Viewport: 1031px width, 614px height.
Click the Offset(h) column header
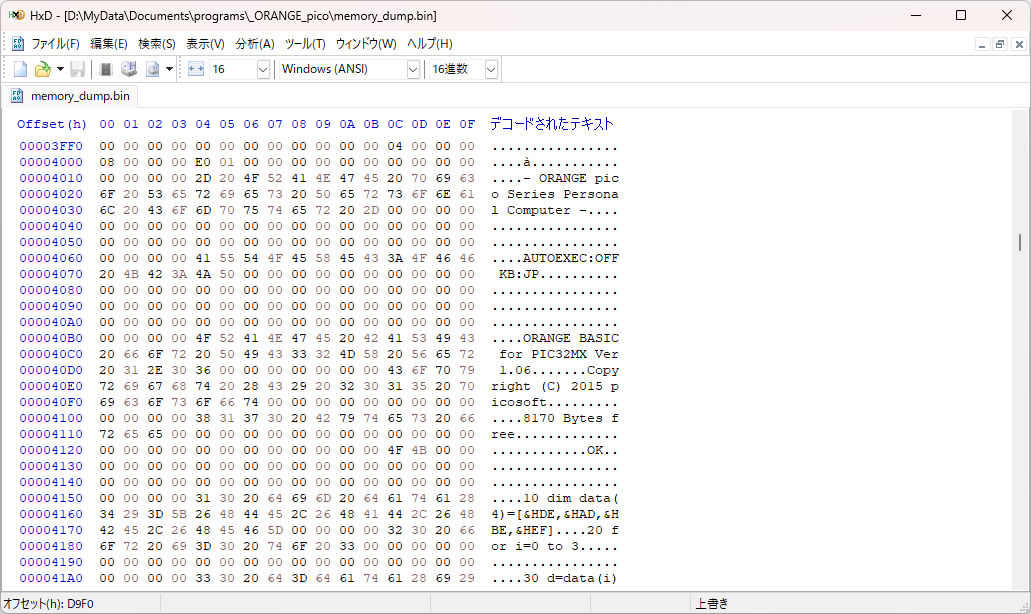click(x=52, y=124)
